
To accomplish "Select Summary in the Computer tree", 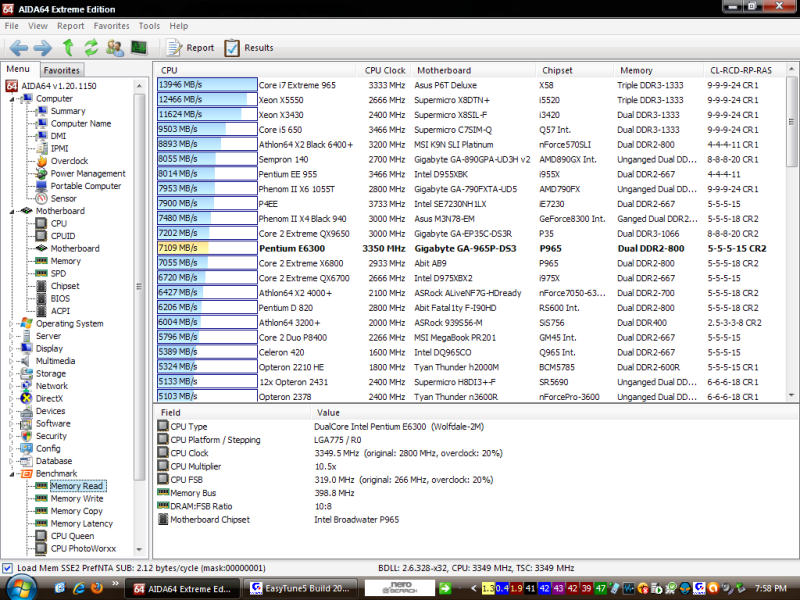I will coord(68,111).
